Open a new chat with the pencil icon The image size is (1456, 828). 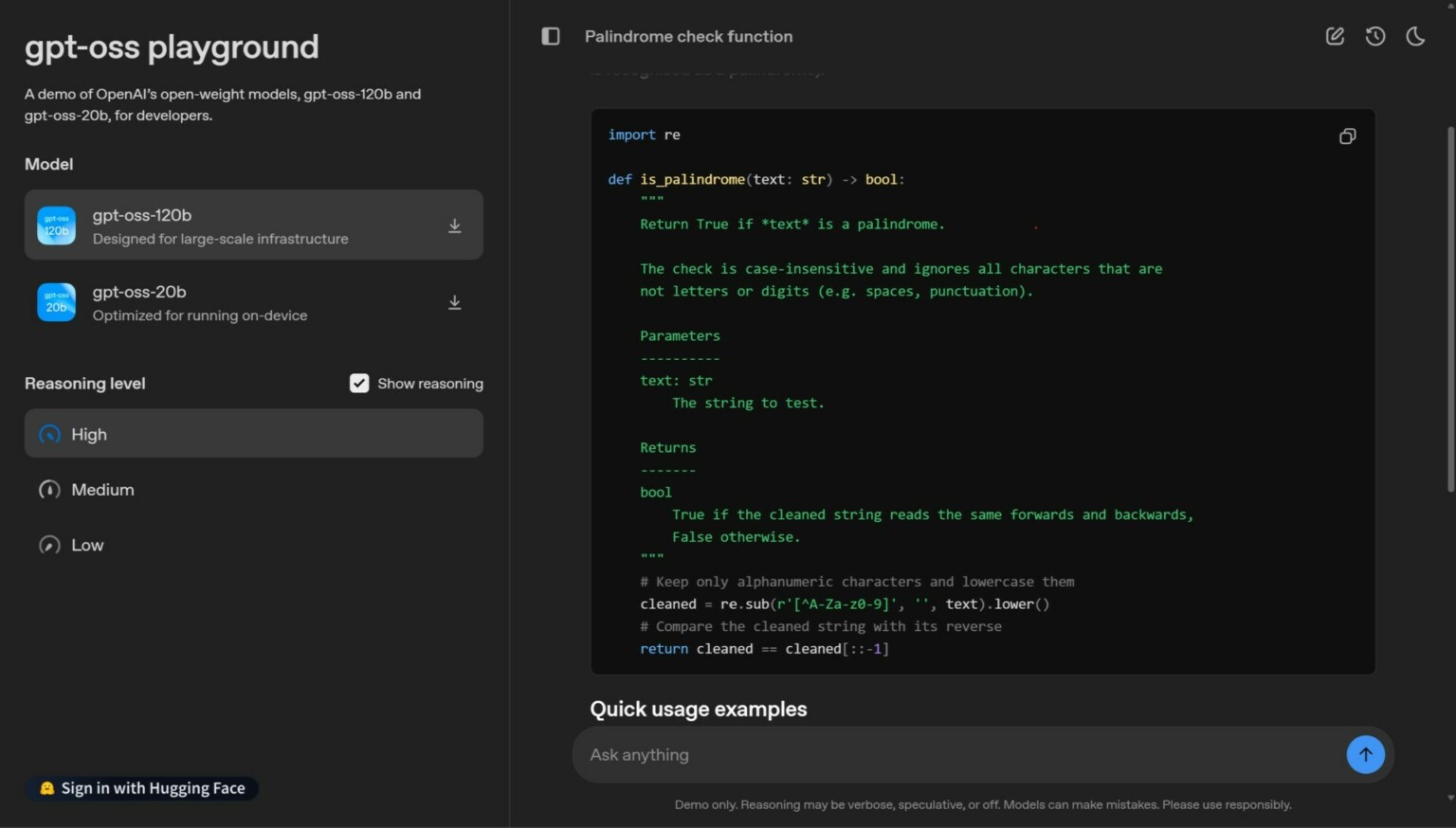coord(1335,36)
